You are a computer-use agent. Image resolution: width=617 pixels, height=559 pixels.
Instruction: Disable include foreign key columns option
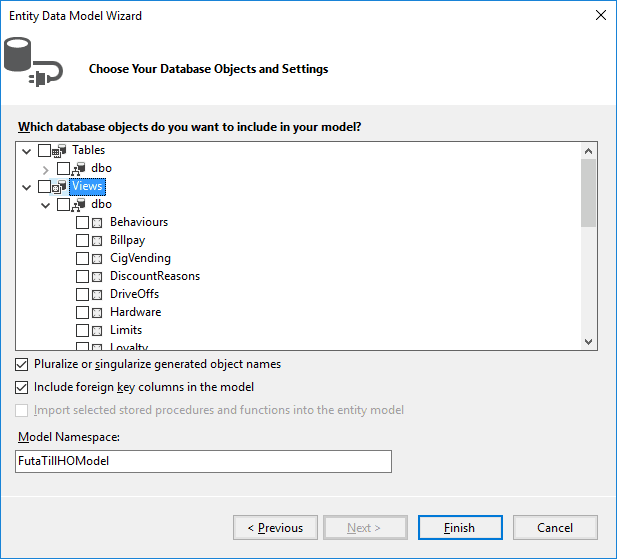[x=22, y=387]
